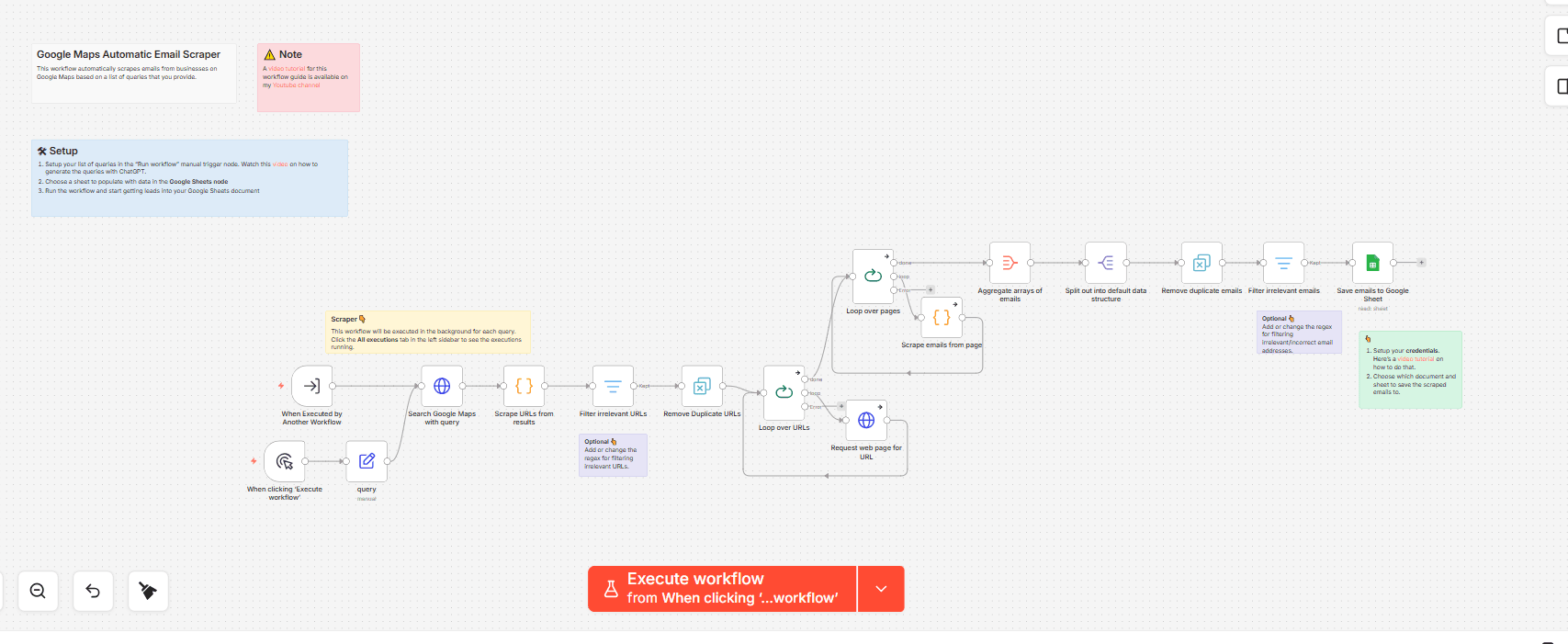Open the 'video tutorial' link in green note

[1416, 359]
